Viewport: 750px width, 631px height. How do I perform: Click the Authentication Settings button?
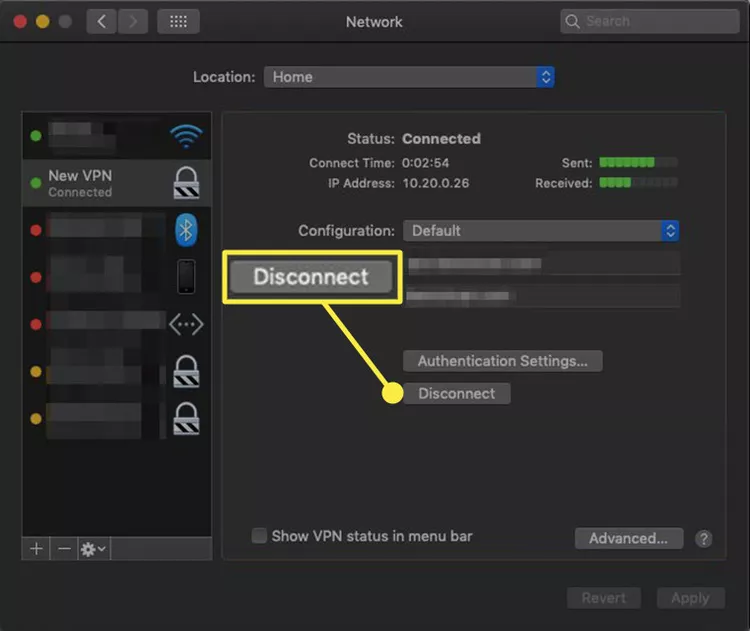click(x=503, y=361)
